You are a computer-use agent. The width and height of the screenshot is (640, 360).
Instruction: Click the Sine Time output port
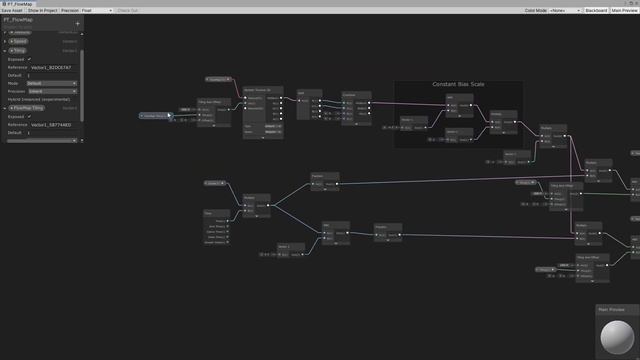point(227,227)
